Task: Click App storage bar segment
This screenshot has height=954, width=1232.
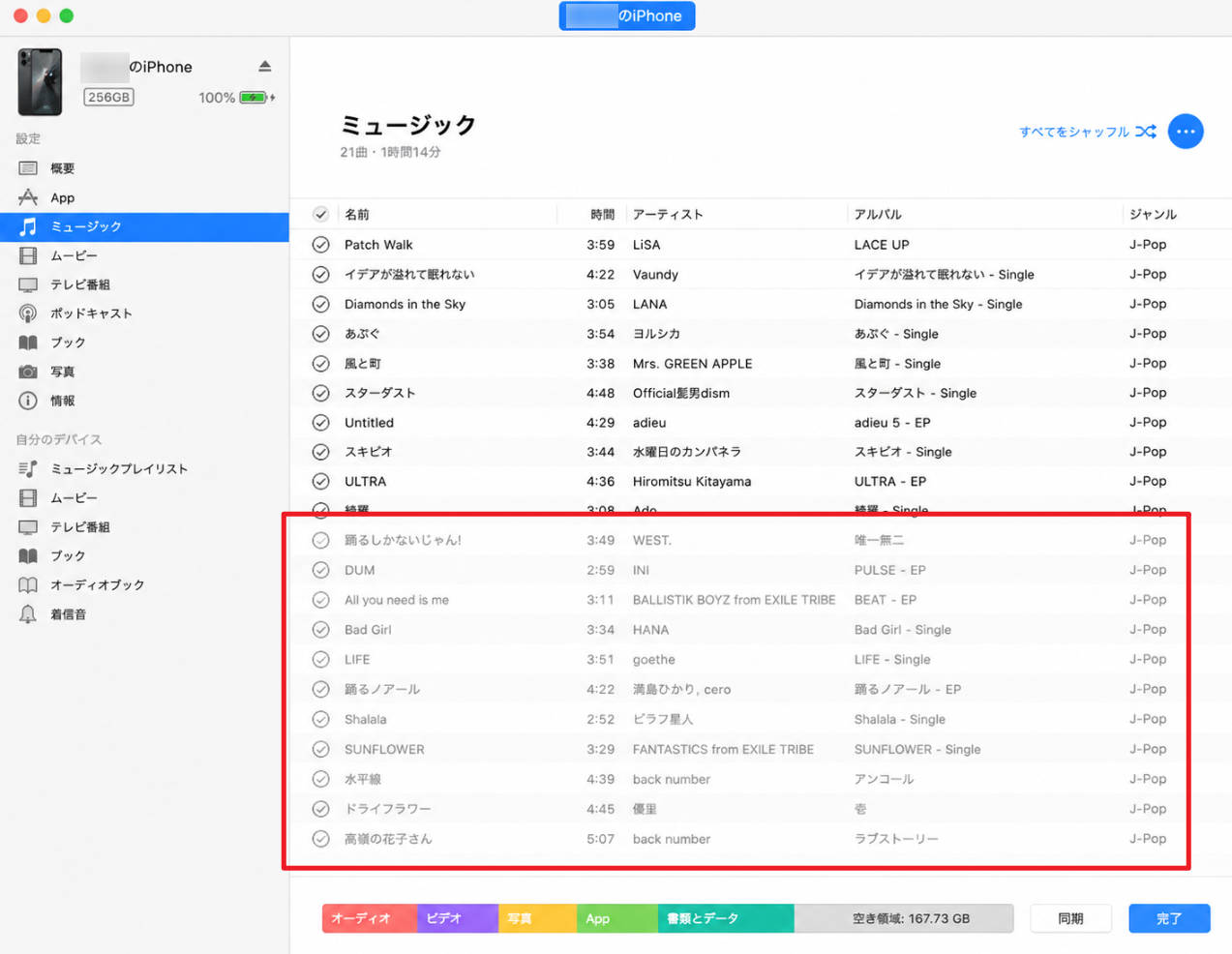Action: pyautogui.click(x=617, y=918)
